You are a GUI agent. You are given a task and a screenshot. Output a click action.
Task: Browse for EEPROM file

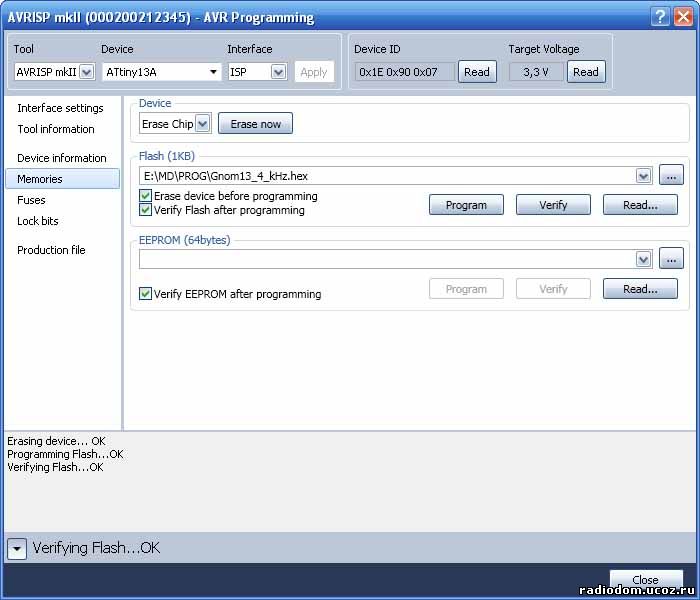pos(671,259)
